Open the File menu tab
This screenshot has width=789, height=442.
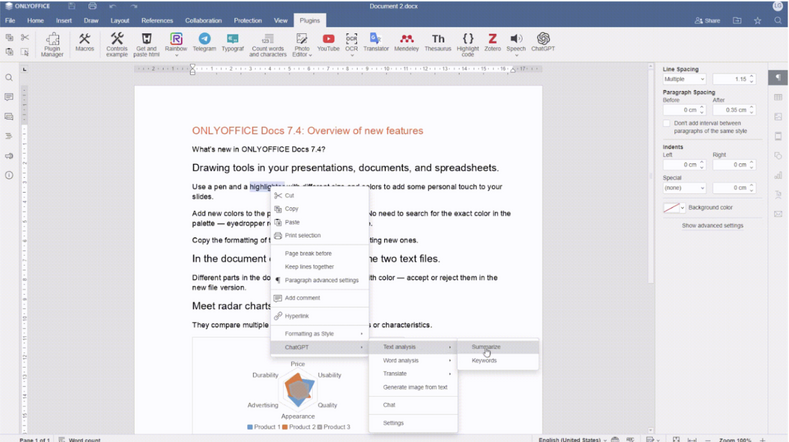(10, 21)
